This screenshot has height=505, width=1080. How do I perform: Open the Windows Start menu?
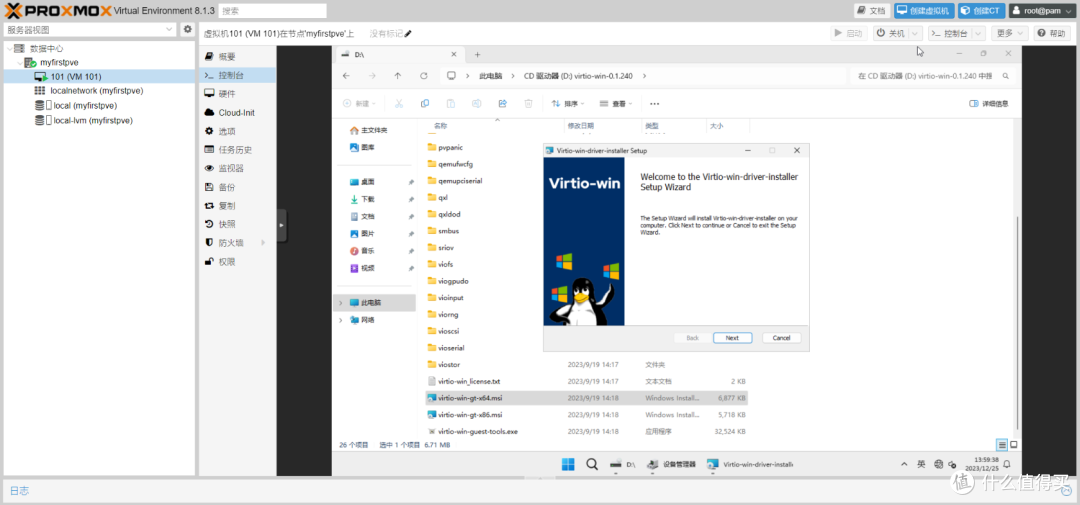[568, 464]
